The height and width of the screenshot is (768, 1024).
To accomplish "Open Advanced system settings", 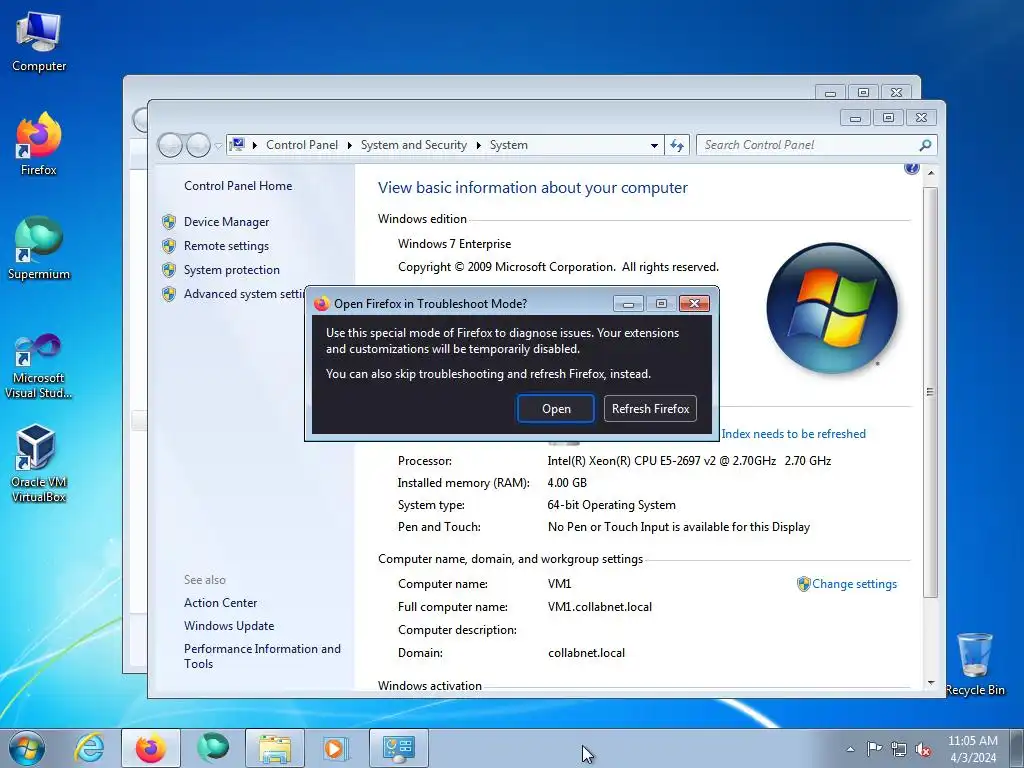I will tap(244, 294).
